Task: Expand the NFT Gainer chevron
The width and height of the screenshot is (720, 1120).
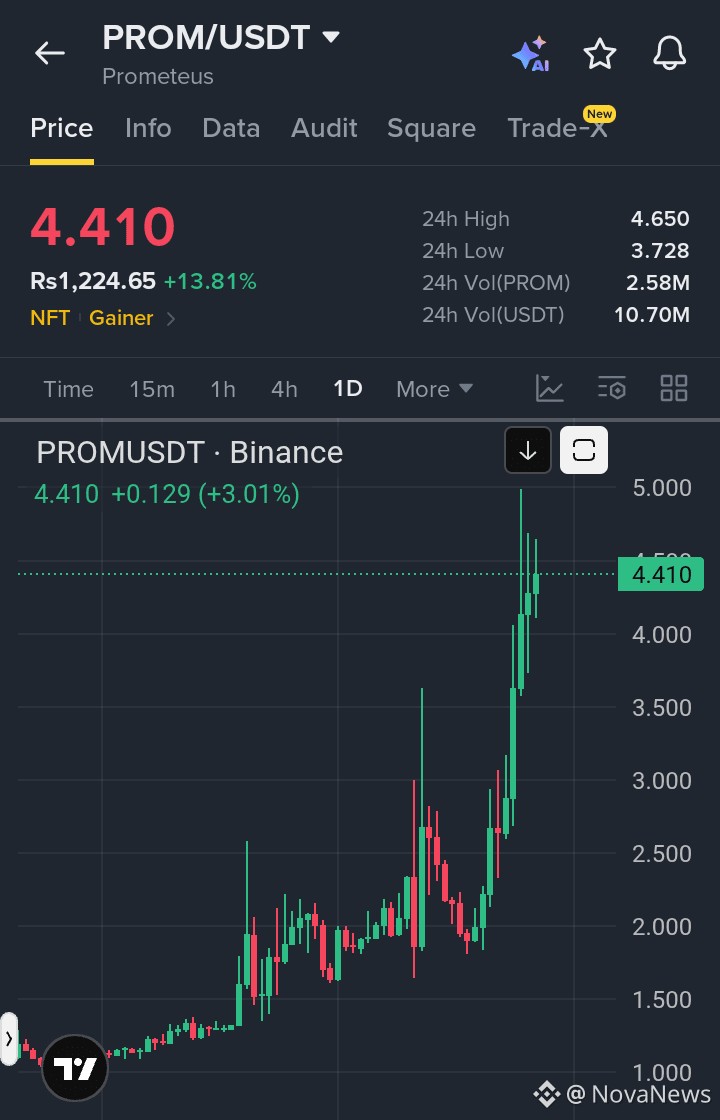Action: click(x=171, y=319)
